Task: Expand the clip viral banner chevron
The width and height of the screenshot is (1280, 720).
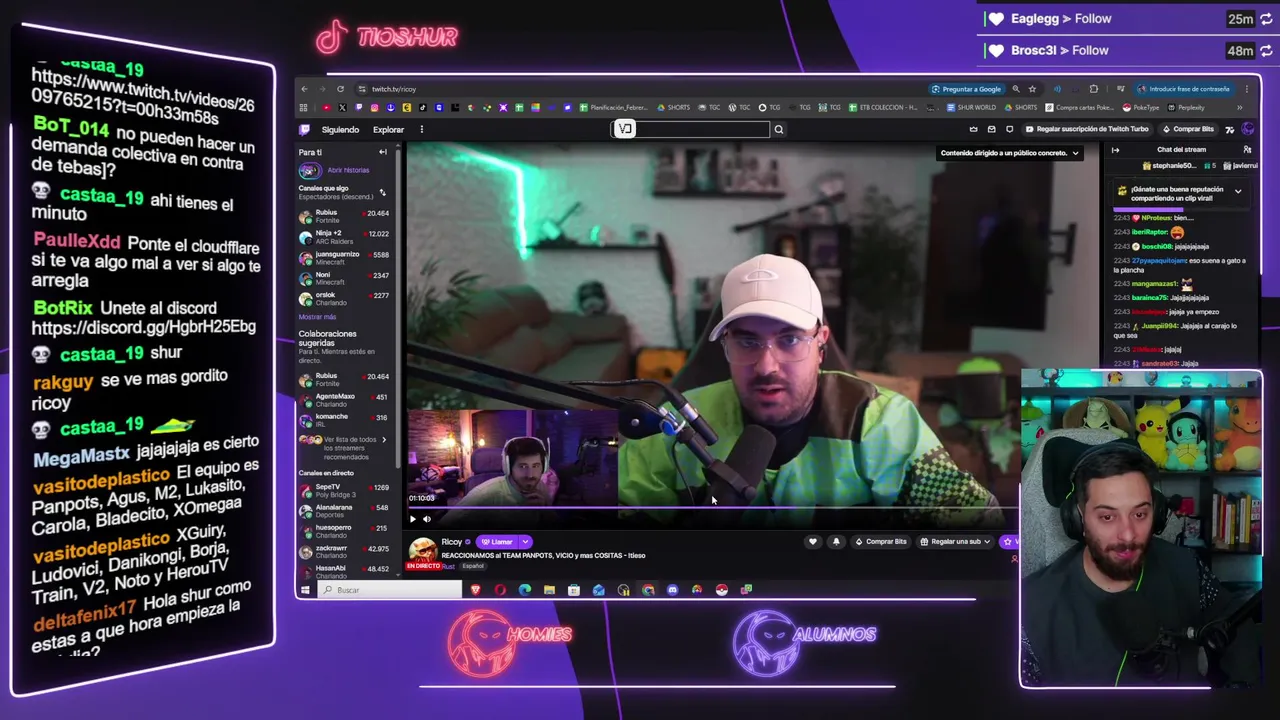Action: pyautogui.click(x=1238, y=191)
